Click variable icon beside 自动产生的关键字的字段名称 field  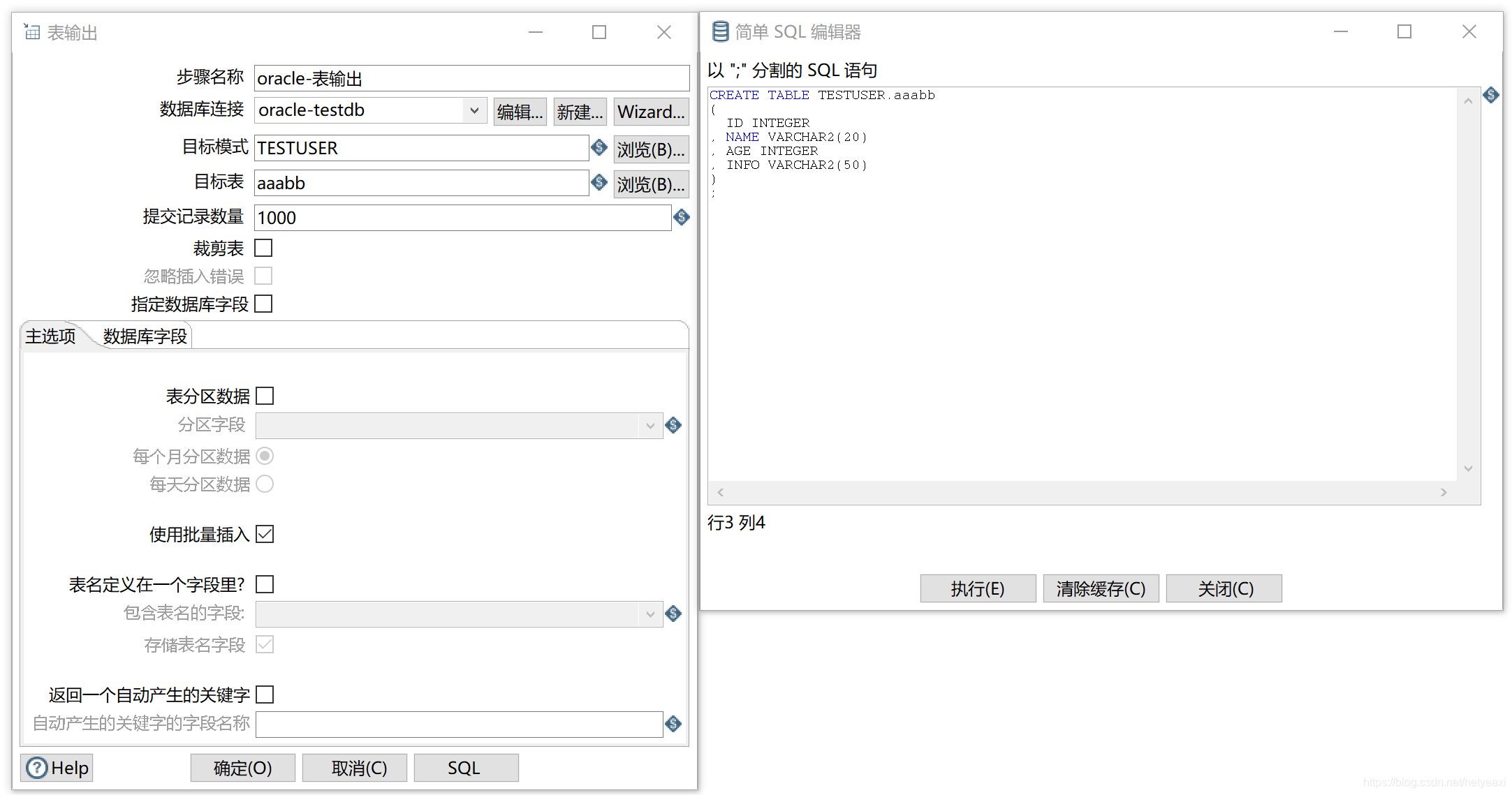(673, 724)
